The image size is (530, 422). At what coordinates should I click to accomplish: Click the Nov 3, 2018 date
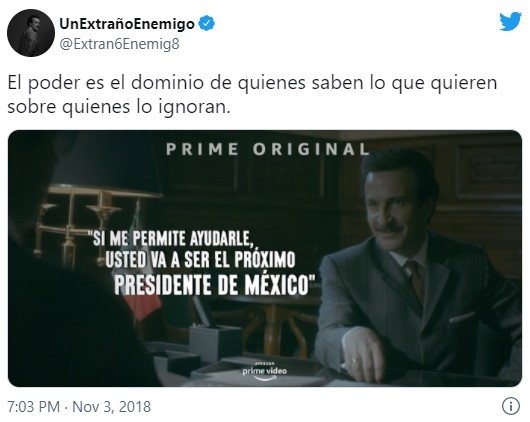pyautogui.click(x=112, y=406)
